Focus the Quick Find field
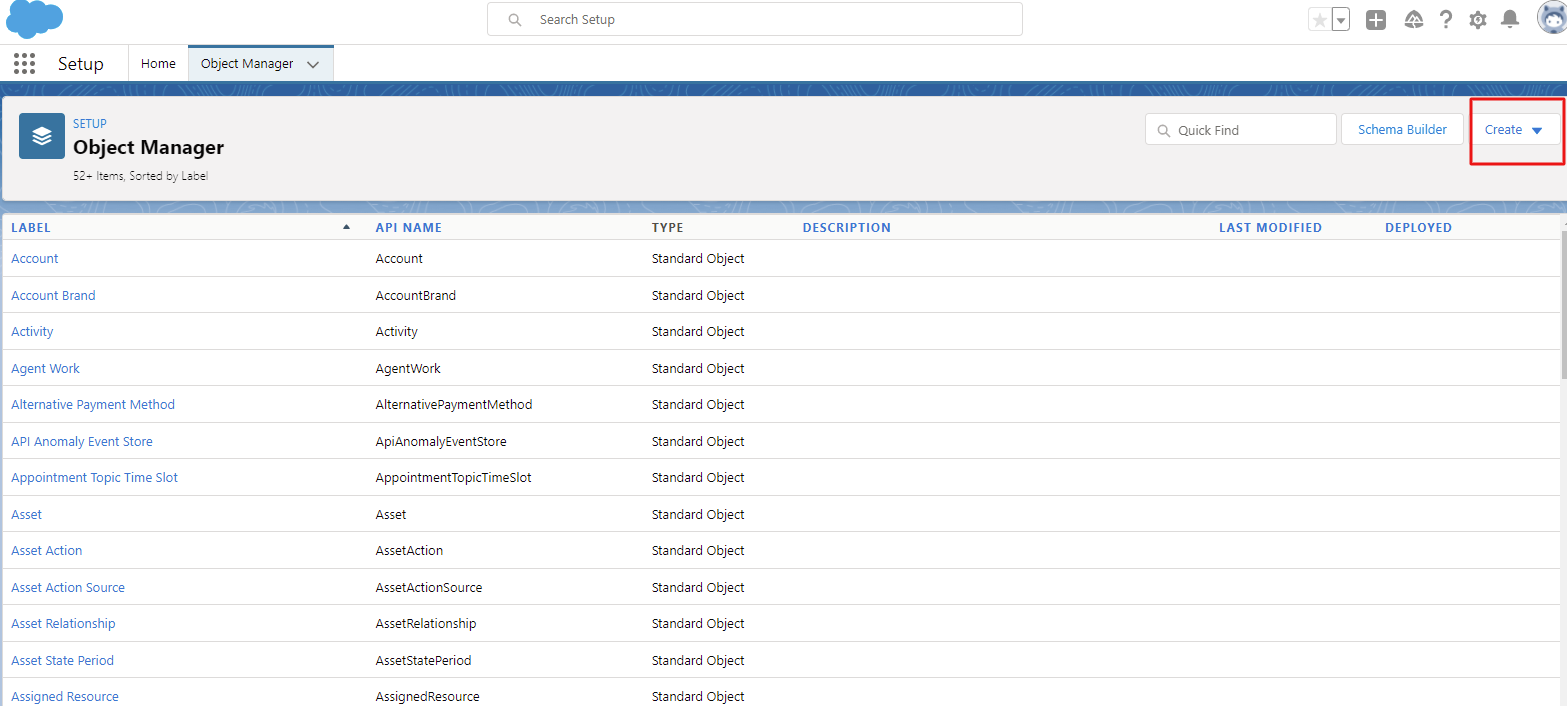 tap(1241, 130)
